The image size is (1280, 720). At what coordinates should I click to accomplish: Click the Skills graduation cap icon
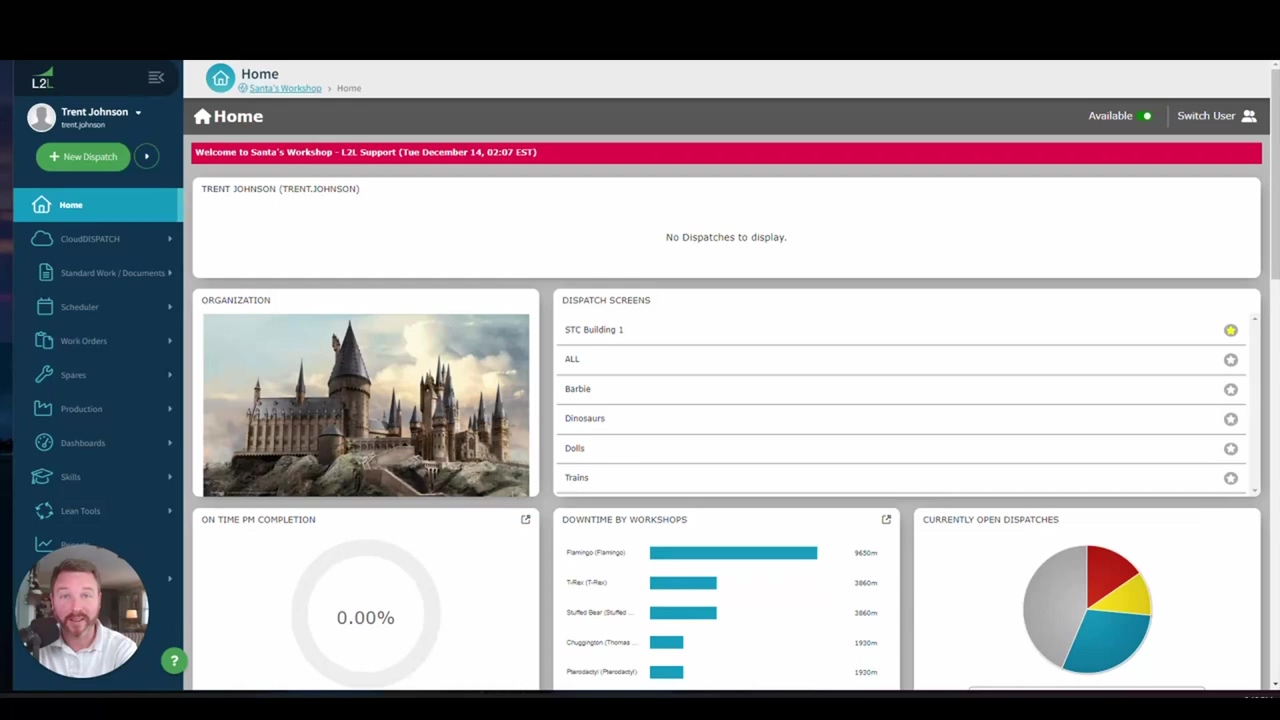pyautogui.click(x=42, y=477)
